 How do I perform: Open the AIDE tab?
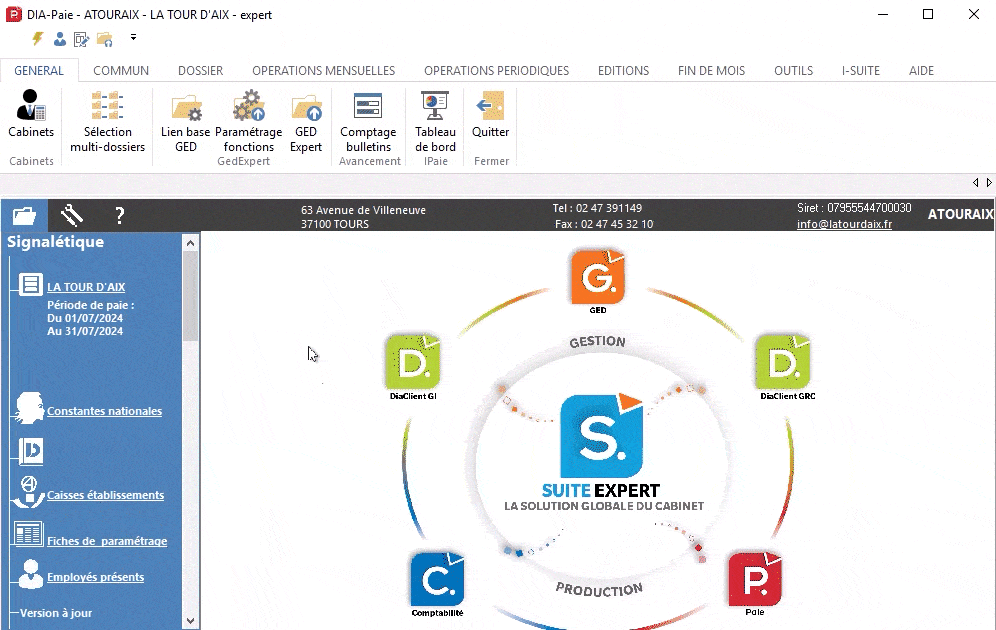point(921,70)
